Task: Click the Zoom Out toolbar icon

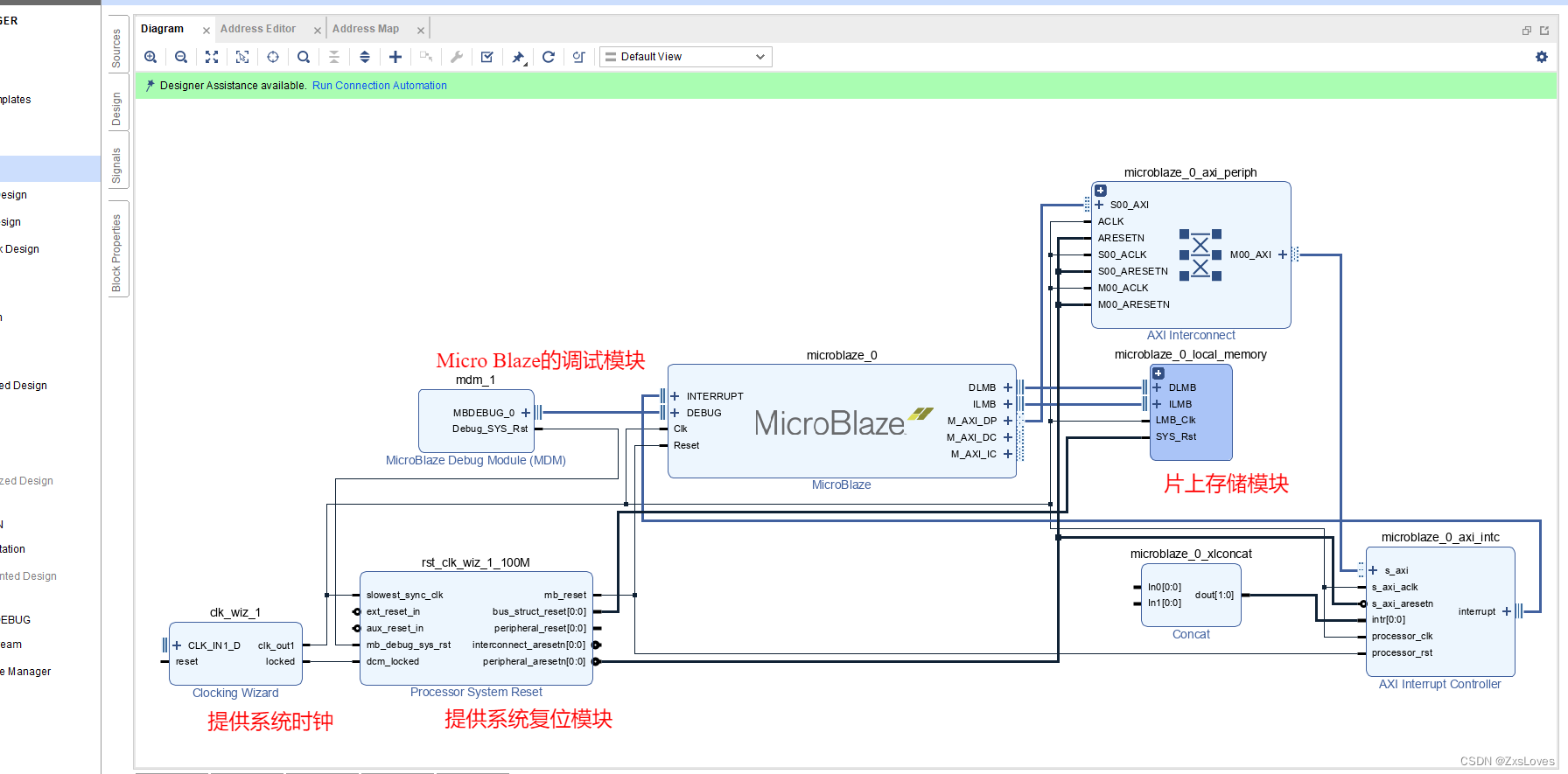Action: [x=181, y=57]
